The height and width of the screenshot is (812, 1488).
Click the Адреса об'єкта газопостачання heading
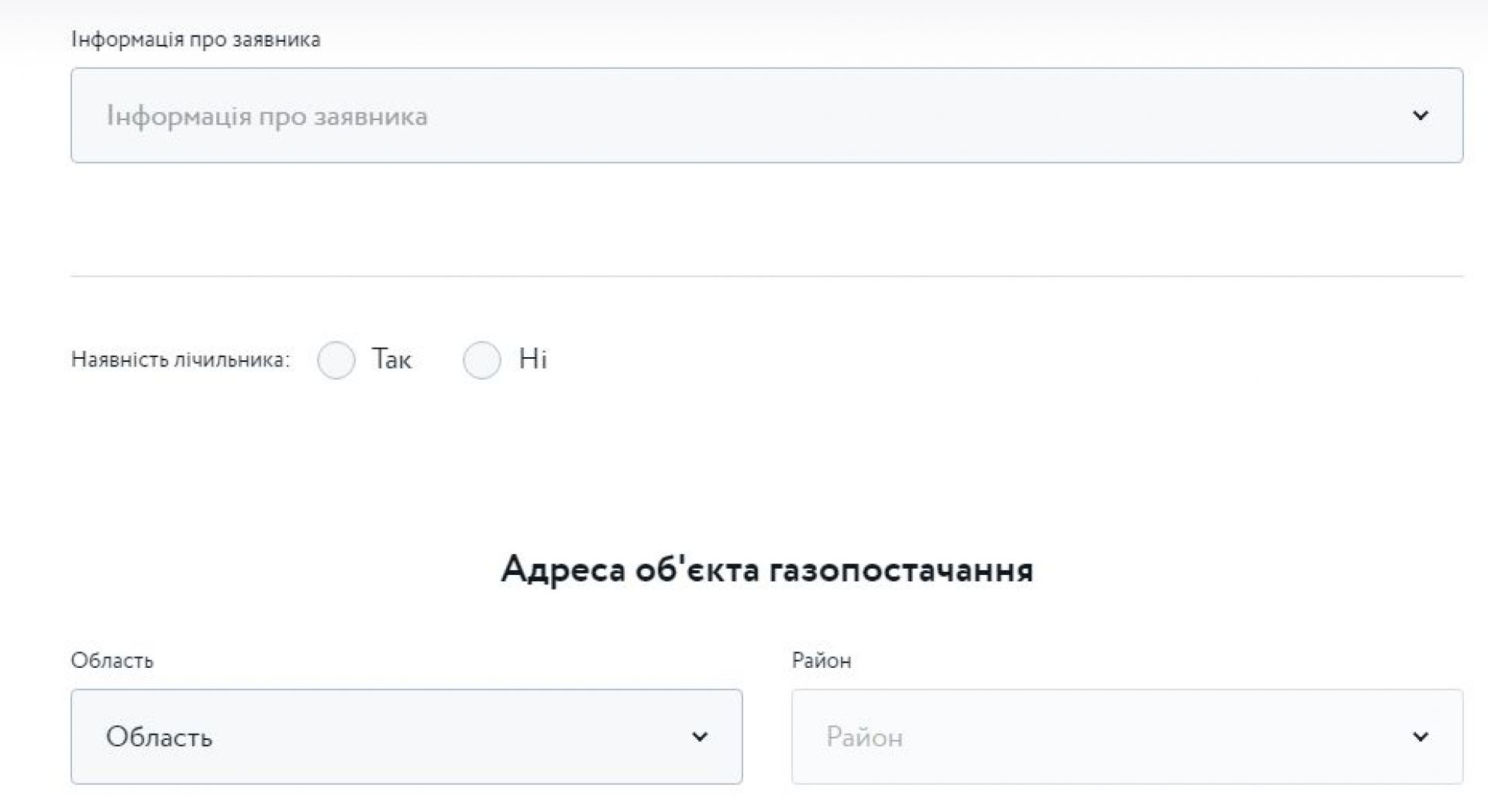[x=766, y=570]
